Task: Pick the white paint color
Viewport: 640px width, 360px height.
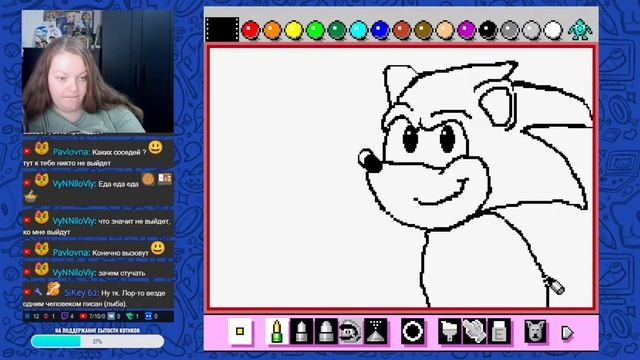Action: pyautogui.click(x=553, y=30)
